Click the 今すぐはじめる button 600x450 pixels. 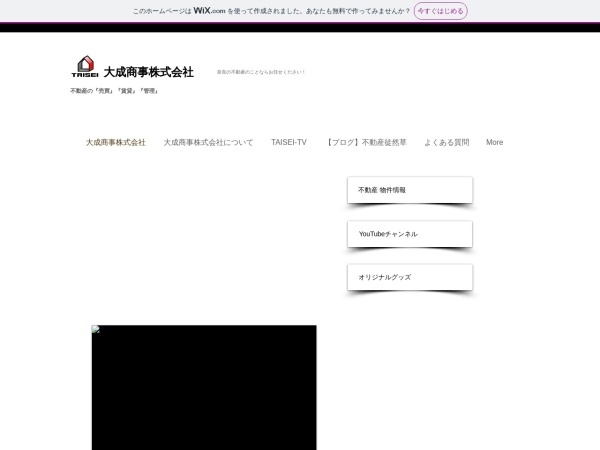pos(440,11)
